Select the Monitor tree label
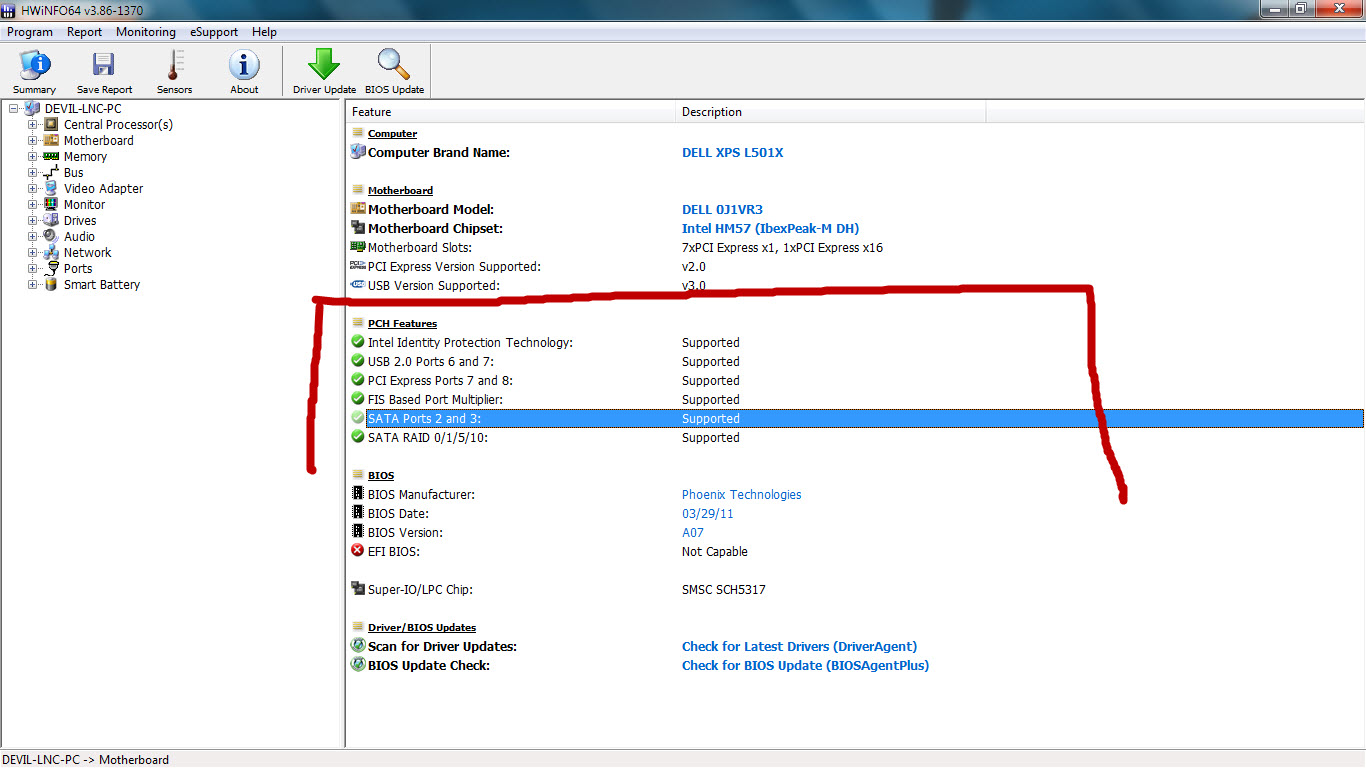1366x768 pixels. 84,204
